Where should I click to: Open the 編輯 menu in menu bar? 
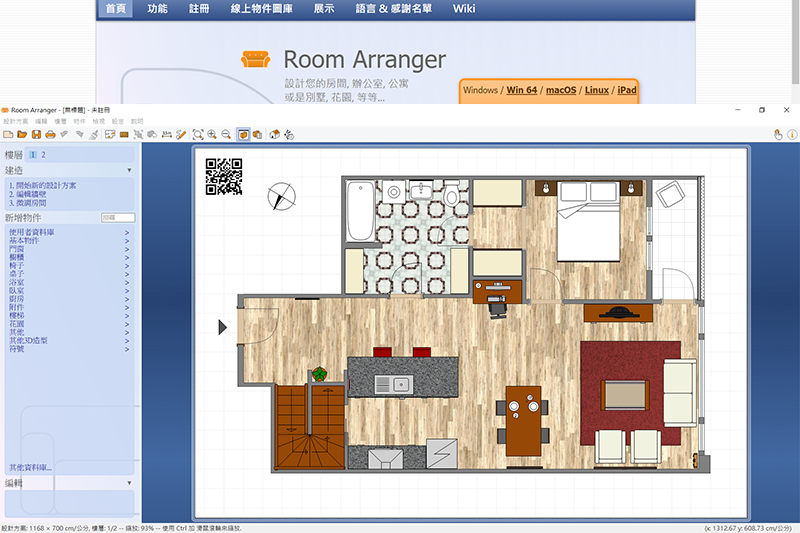tap(41, 121)
